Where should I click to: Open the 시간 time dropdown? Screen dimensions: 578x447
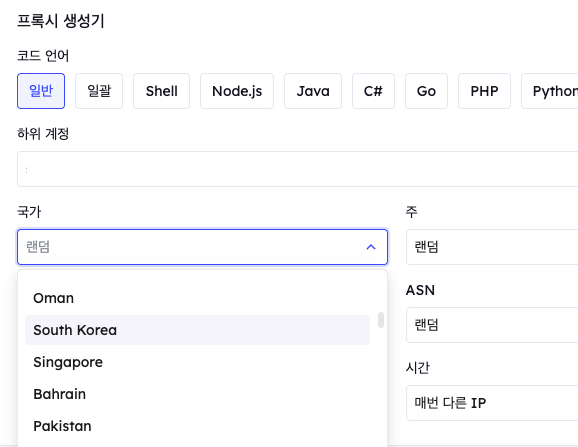(x=492, y=403)
